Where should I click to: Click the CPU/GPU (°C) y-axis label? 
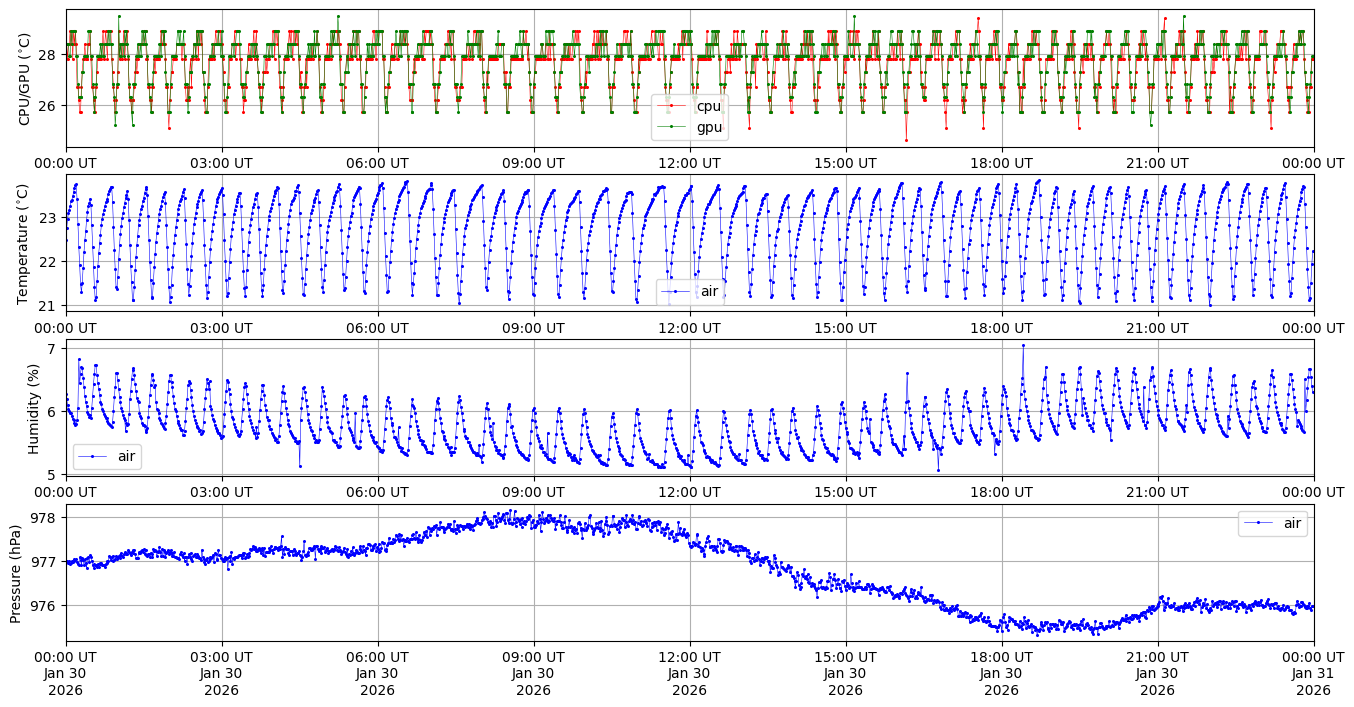[25, 78]
